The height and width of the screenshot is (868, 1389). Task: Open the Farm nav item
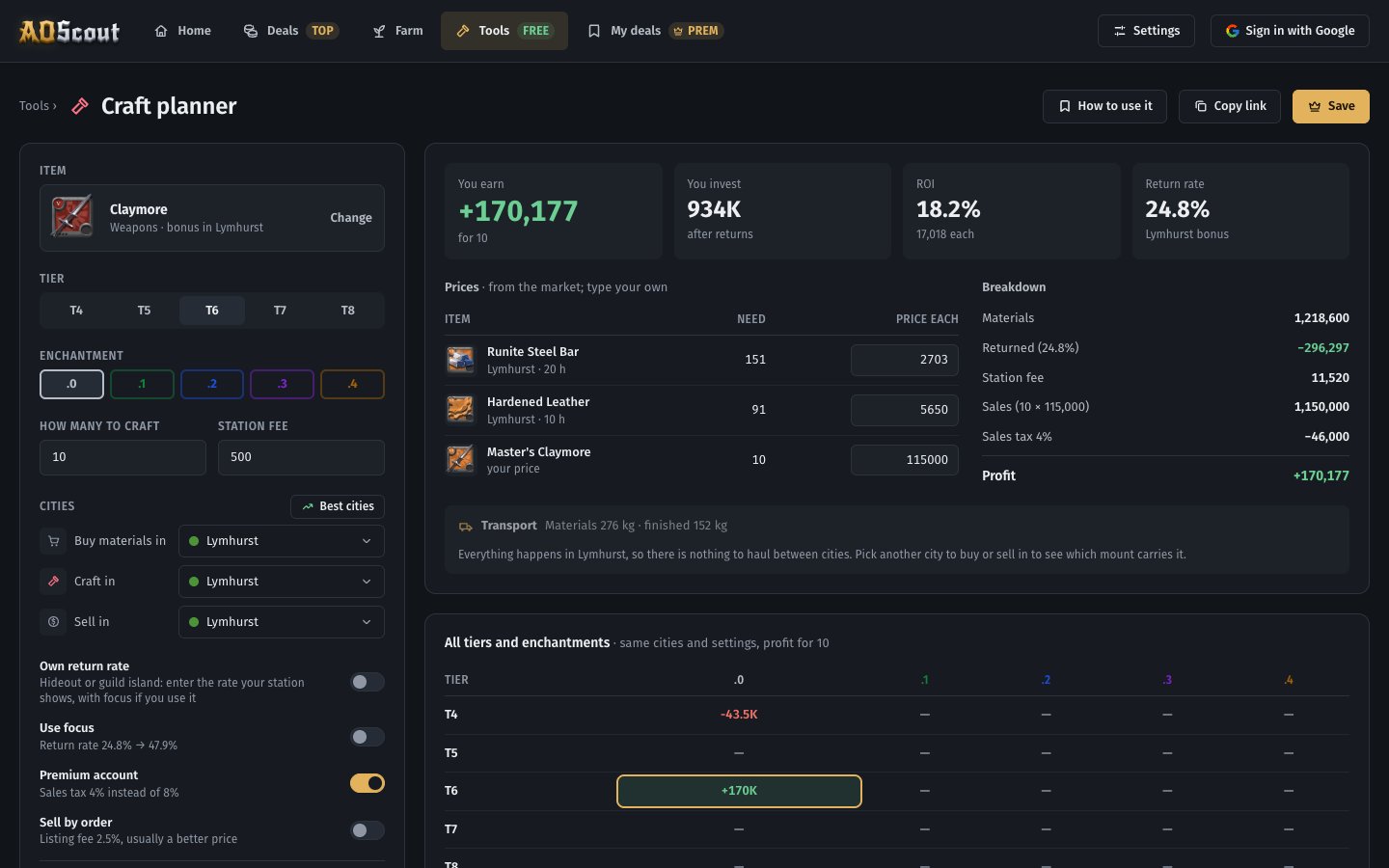pos(397,31)
